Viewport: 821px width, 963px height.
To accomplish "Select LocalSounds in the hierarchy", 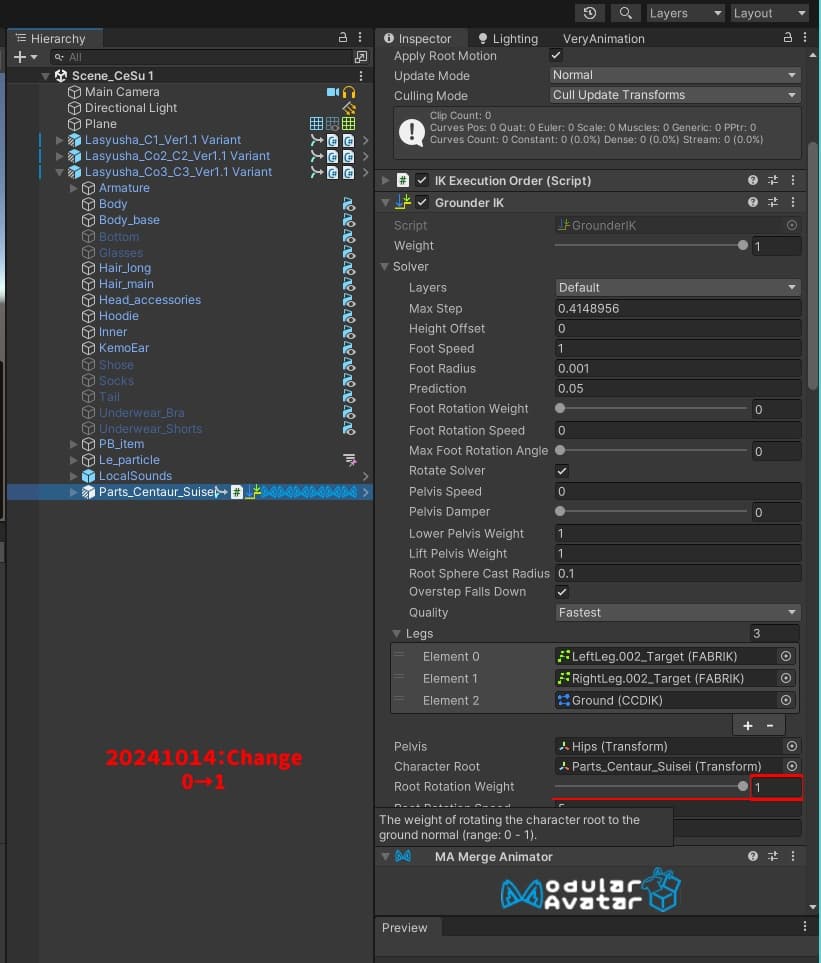I will click(x=135, y=475).
